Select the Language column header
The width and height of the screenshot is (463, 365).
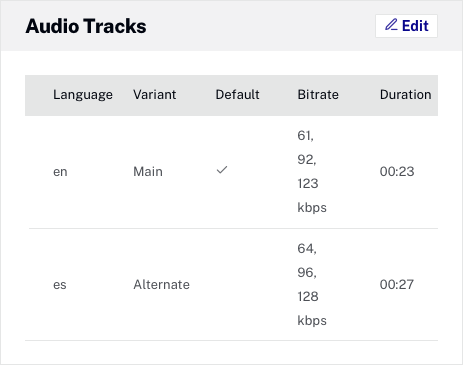tap(83, 95)
